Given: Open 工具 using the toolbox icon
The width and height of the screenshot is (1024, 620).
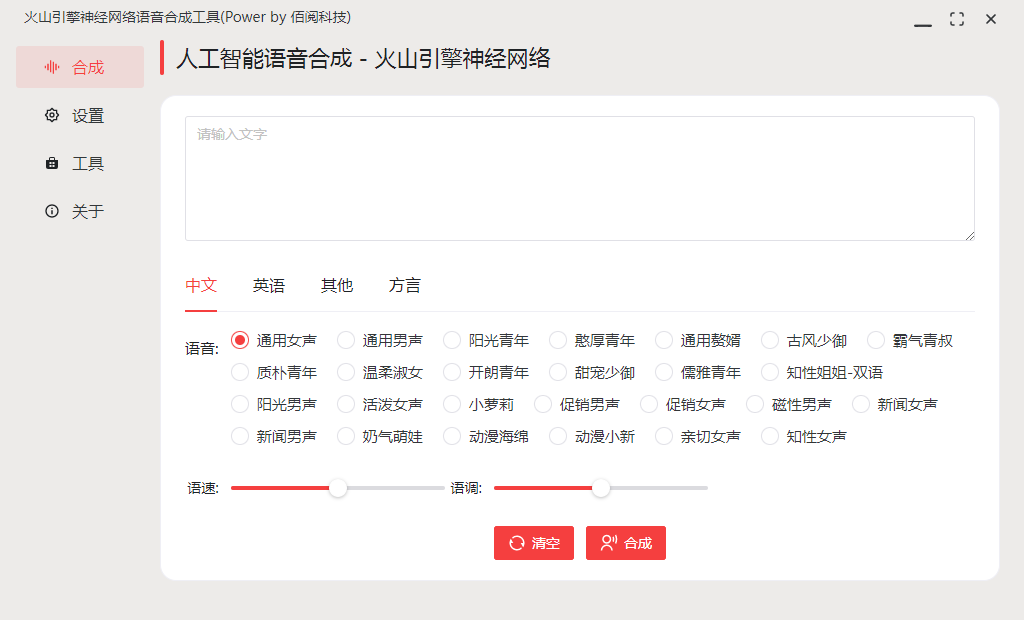Looking at the screenshot, I should [51, 163].
